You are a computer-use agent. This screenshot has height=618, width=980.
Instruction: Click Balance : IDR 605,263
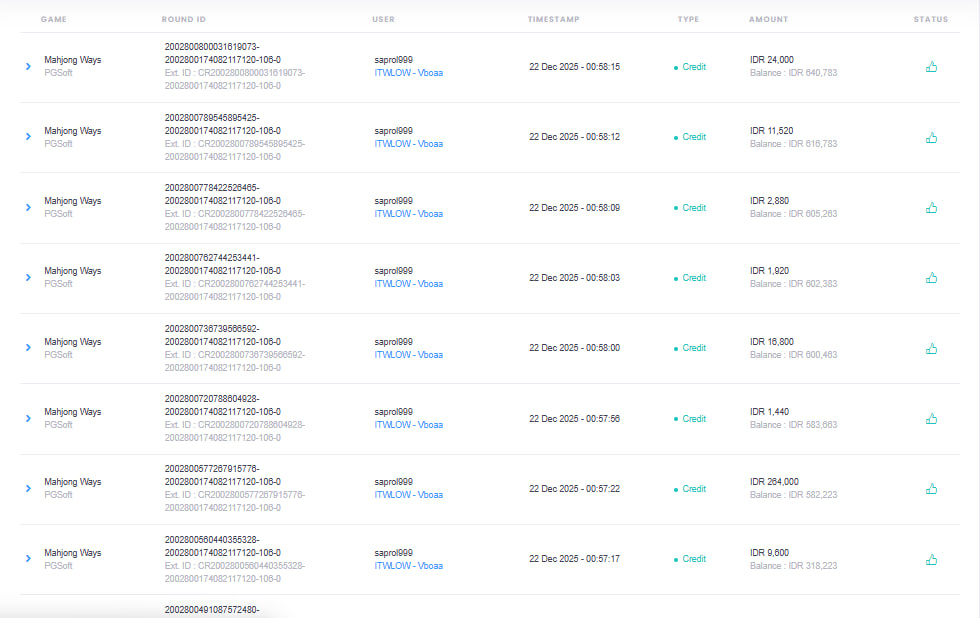(x=794, y=214)
